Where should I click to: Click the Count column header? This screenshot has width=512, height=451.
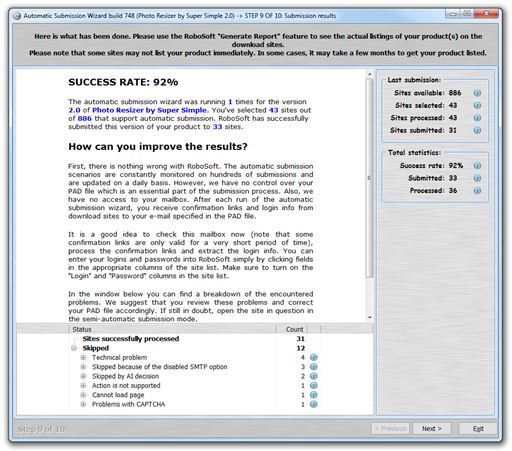tap(292, 329)
